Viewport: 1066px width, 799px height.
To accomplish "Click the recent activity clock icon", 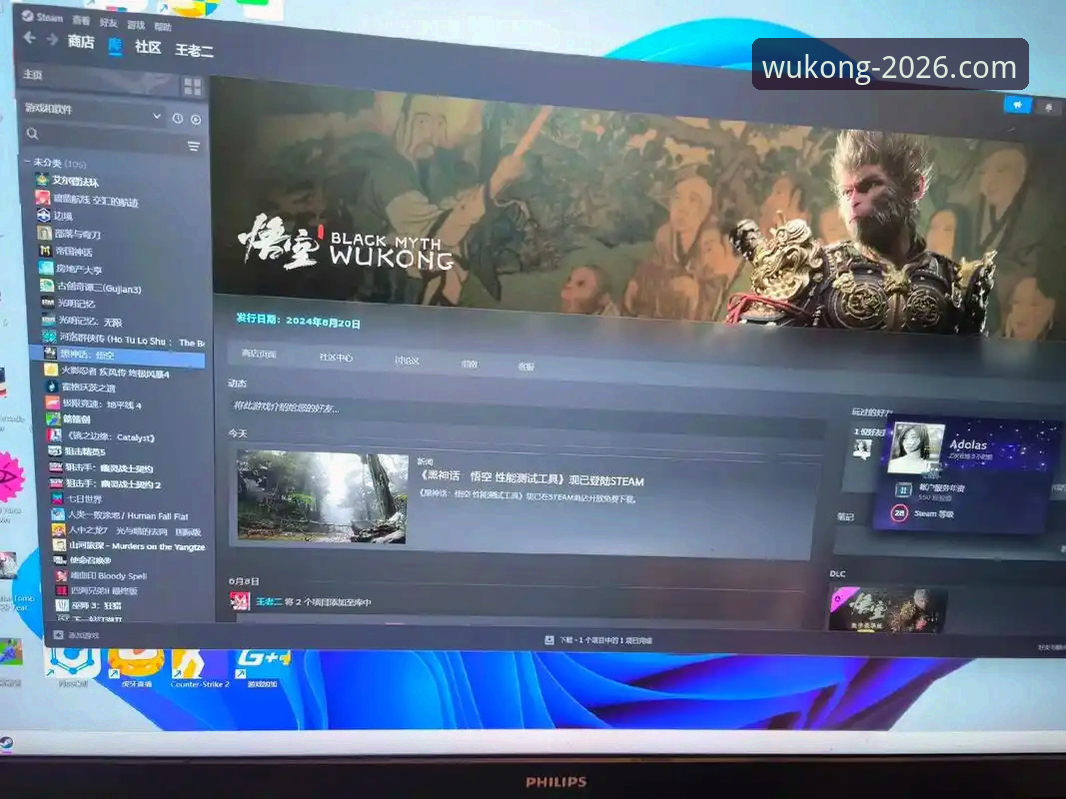I will [177, 118].
